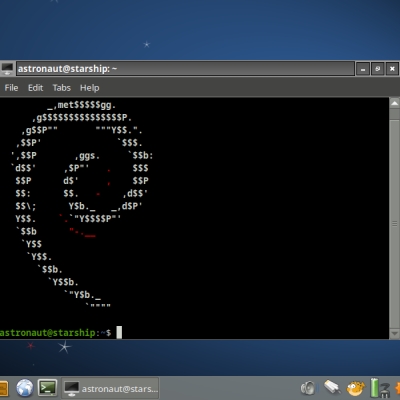Click the terminal scrollbar up arrow
This screenshot has width=400, height=400.
(394, 104)
